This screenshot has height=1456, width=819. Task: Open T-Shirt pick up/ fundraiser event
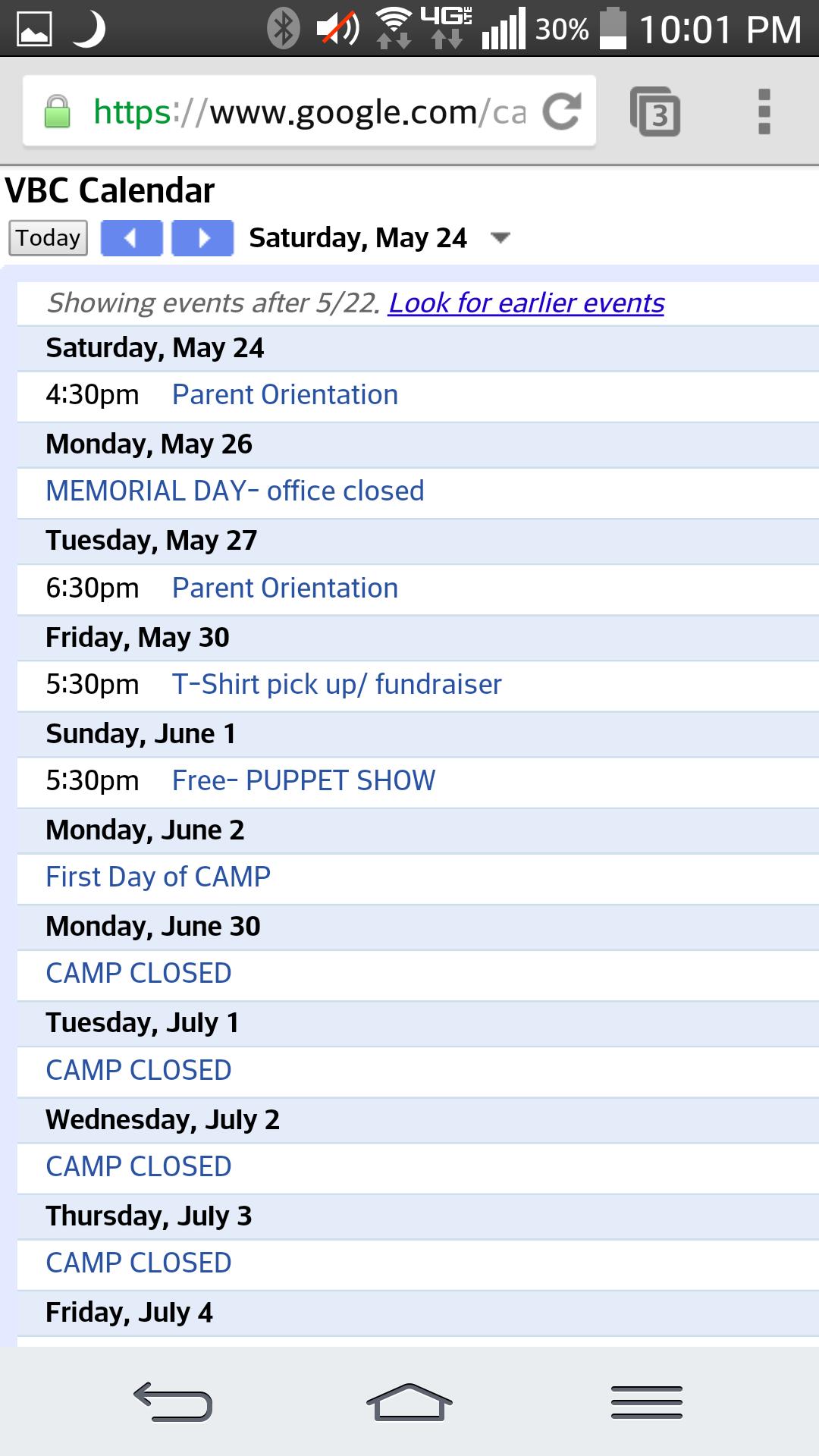pyautogui.click(x=337, y=685)
